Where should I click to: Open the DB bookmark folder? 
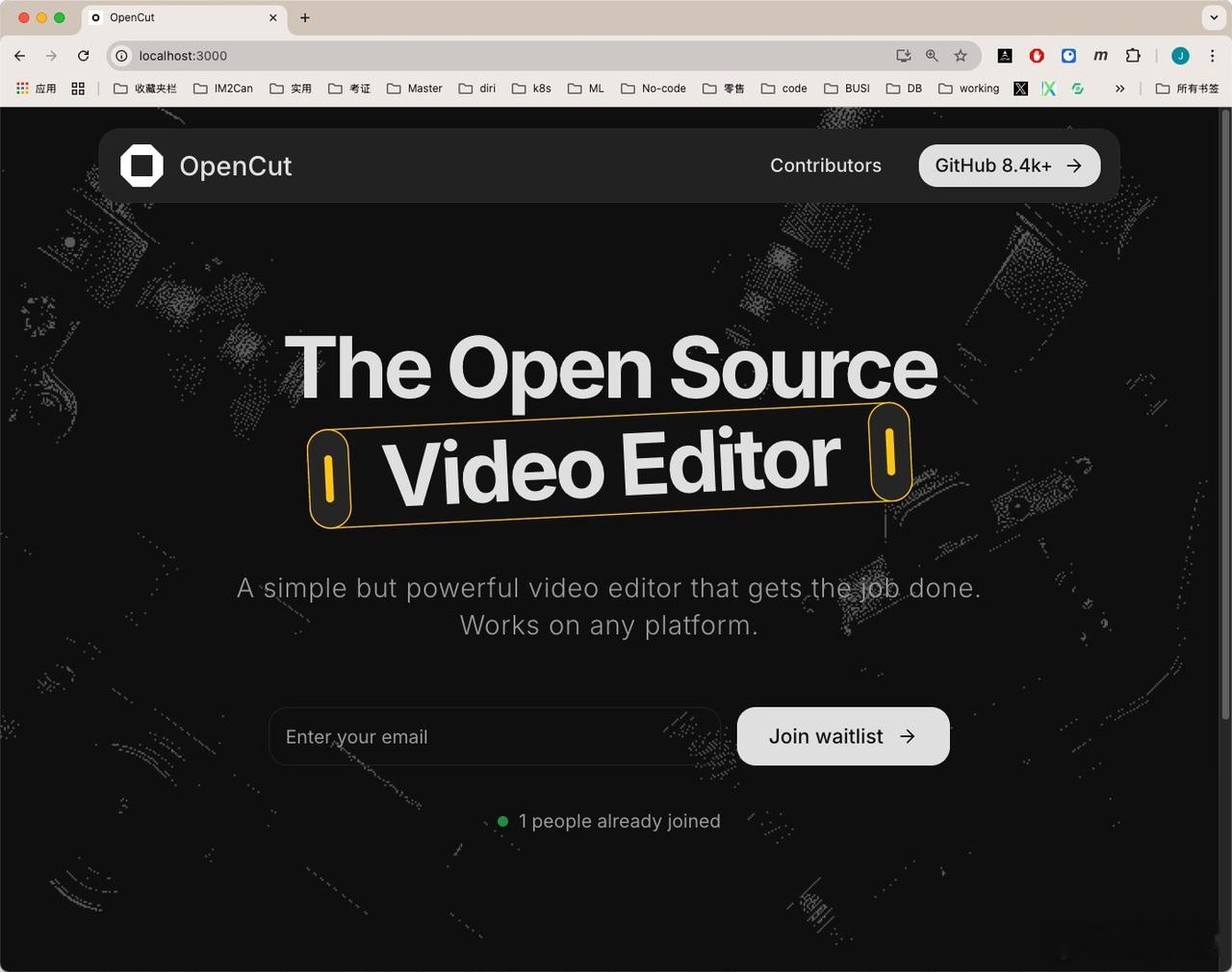(x=904, y=89)
